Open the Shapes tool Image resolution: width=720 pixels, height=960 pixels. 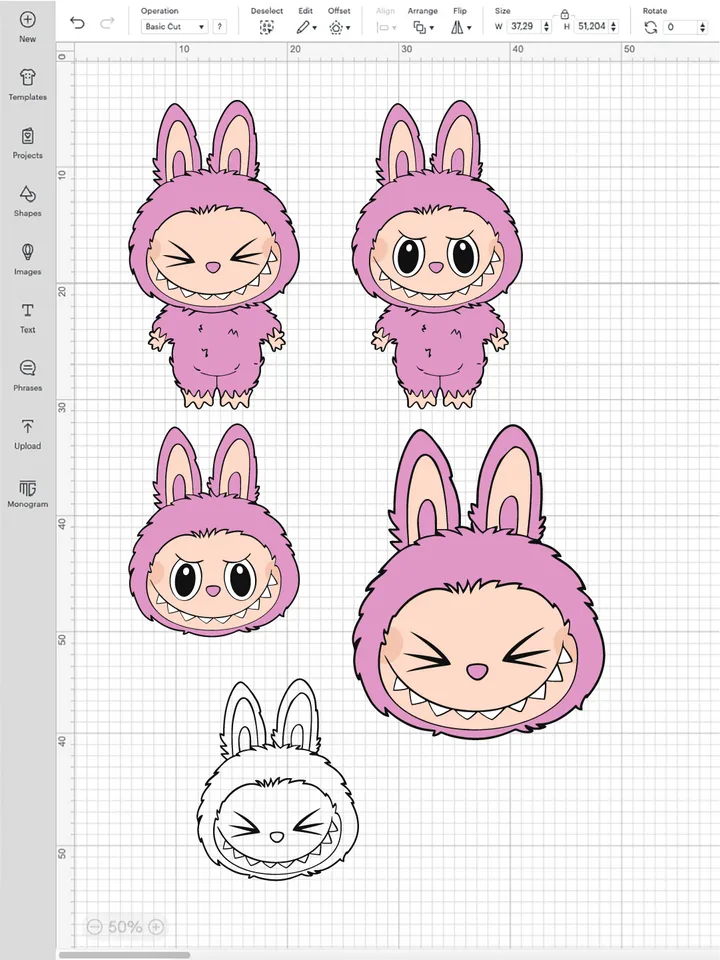[27, 194]
